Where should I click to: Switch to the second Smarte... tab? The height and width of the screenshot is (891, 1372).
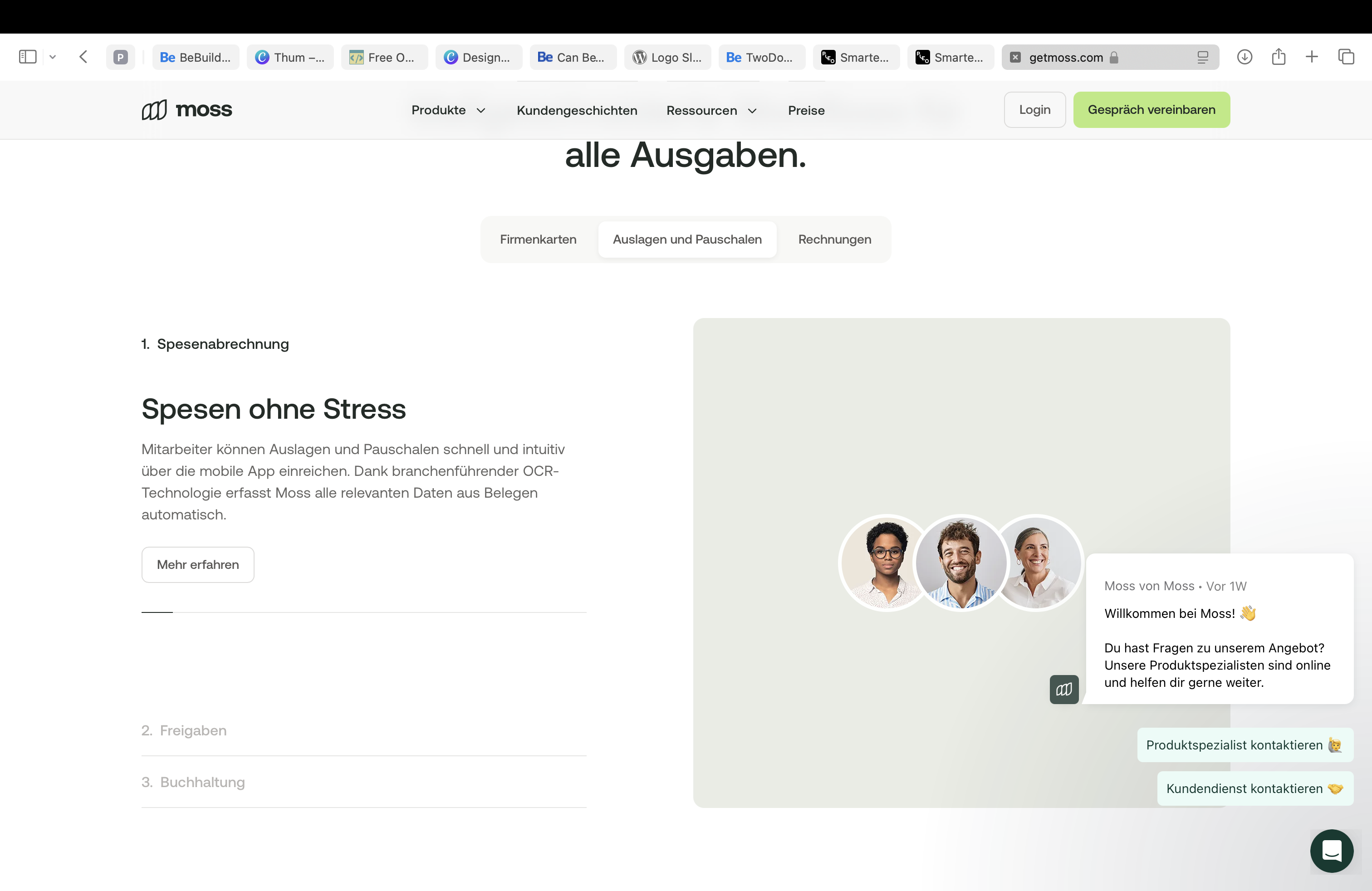coord(951,57)
